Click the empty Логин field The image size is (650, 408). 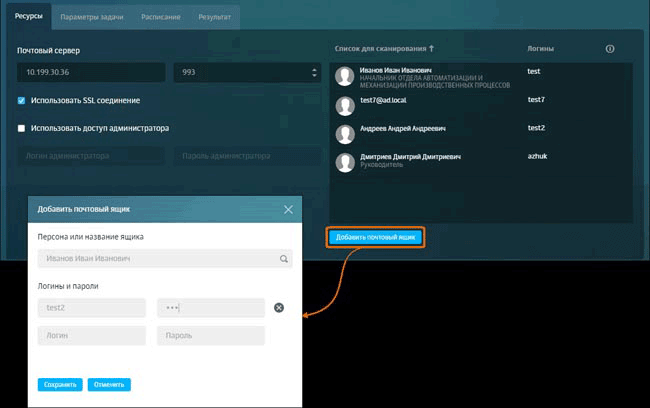pos(92,335)
